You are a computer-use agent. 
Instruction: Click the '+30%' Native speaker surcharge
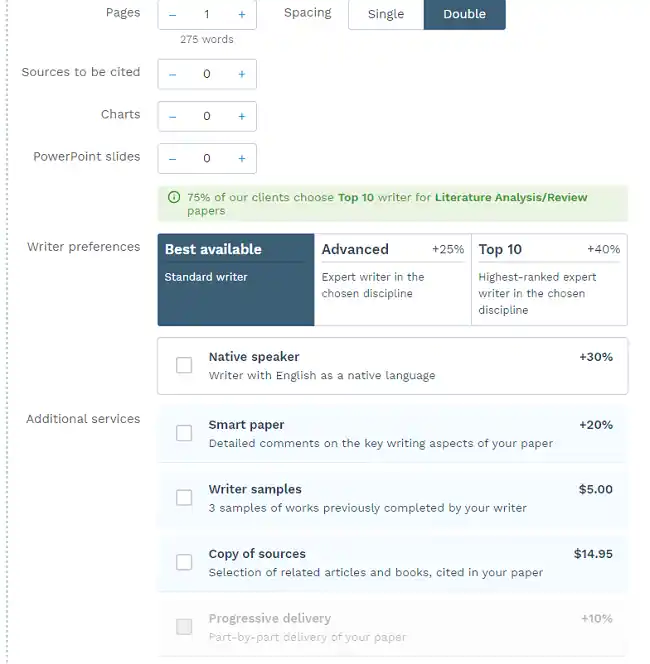tap(596, 357)
